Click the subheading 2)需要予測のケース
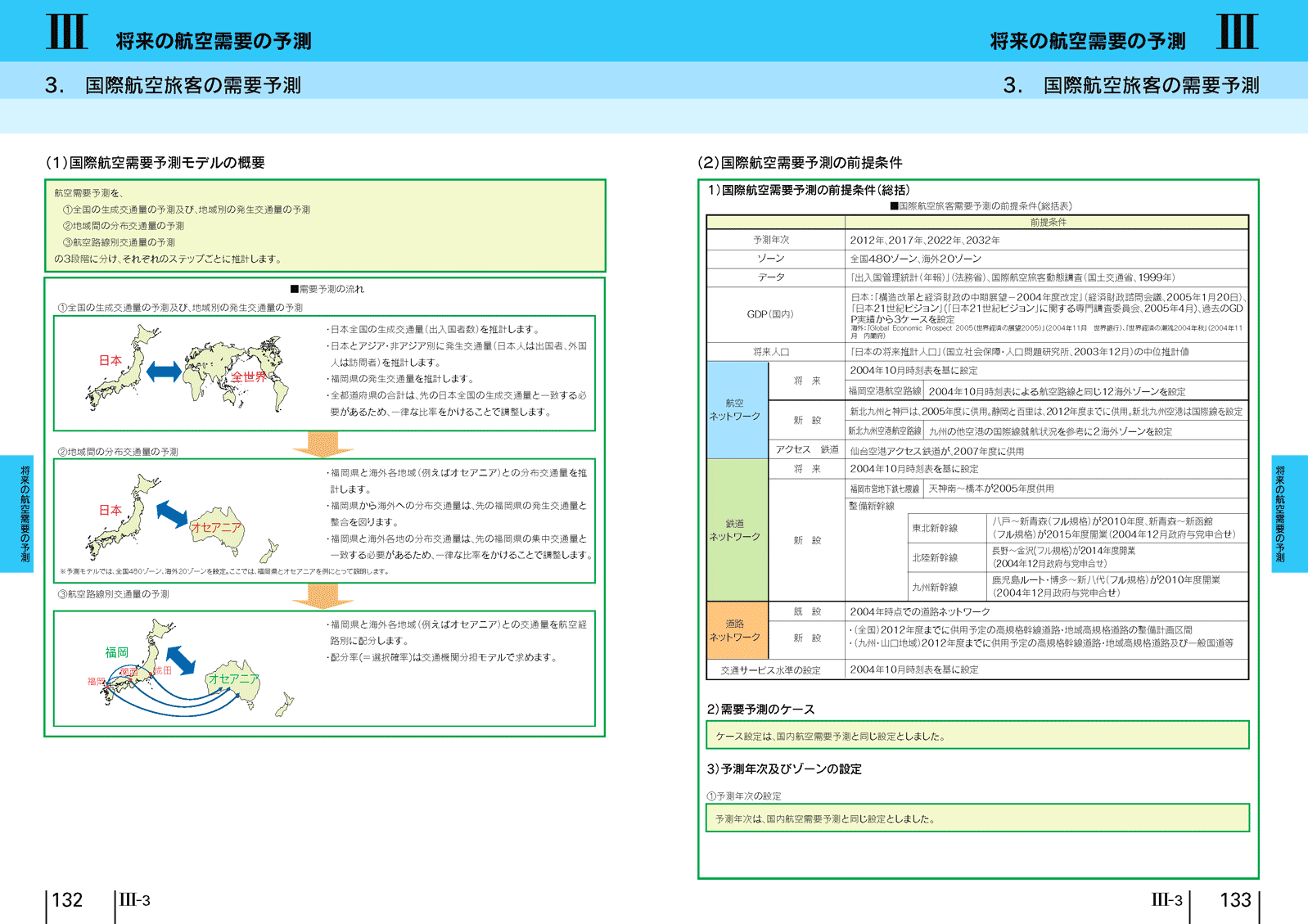 pyautogui.click(x=761, y=710)
